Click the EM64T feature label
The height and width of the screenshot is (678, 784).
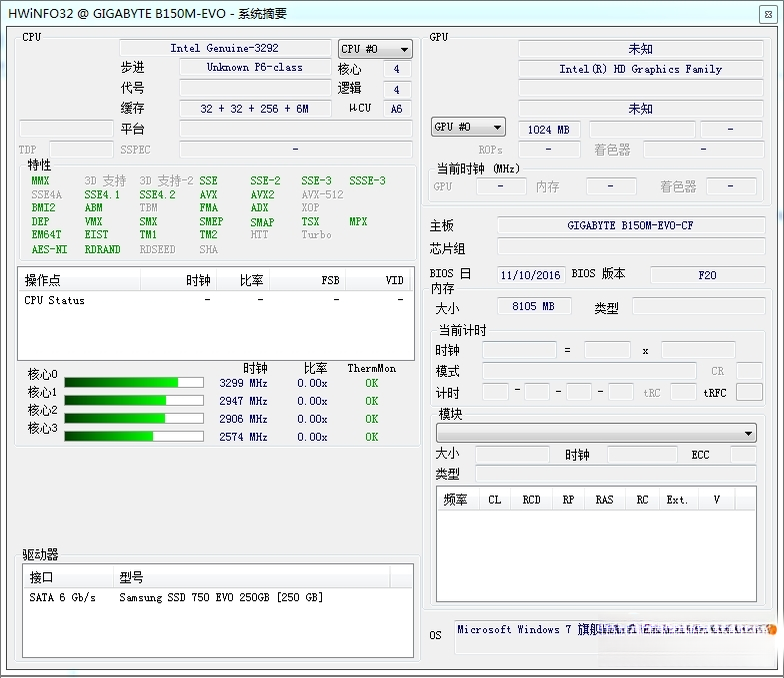coord(46,234)
